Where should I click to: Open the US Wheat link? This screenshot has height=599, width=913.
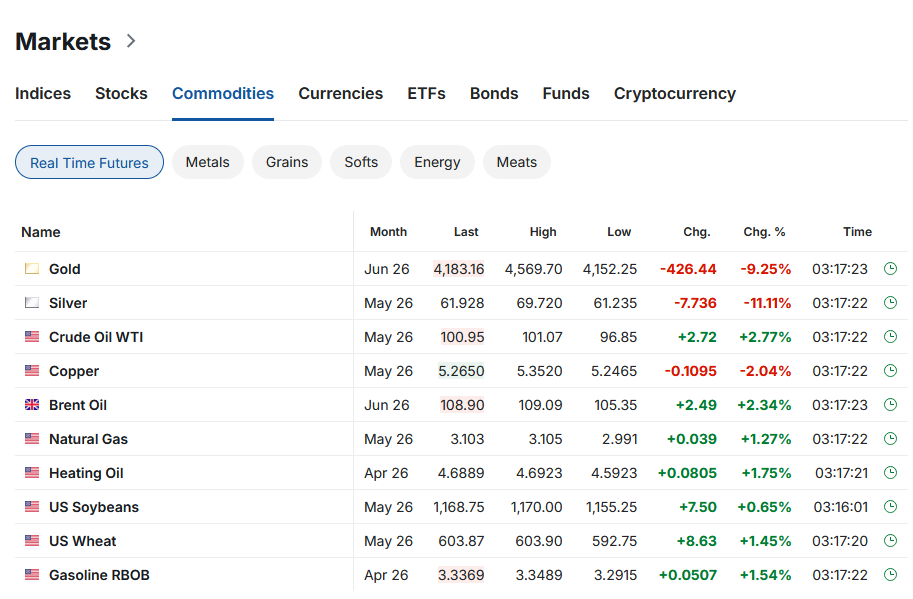pyautogui.click(x=83, y=541)
